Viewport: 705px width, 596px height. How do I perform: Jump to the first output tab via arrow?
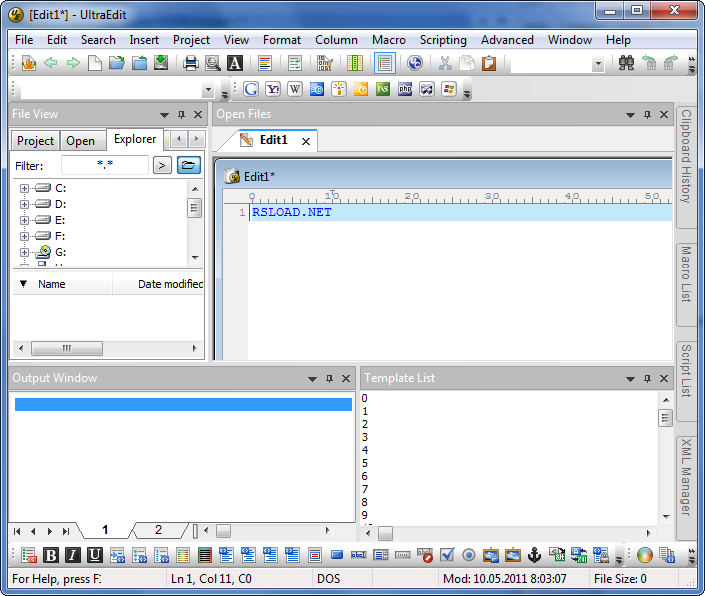tap(17, 531)
